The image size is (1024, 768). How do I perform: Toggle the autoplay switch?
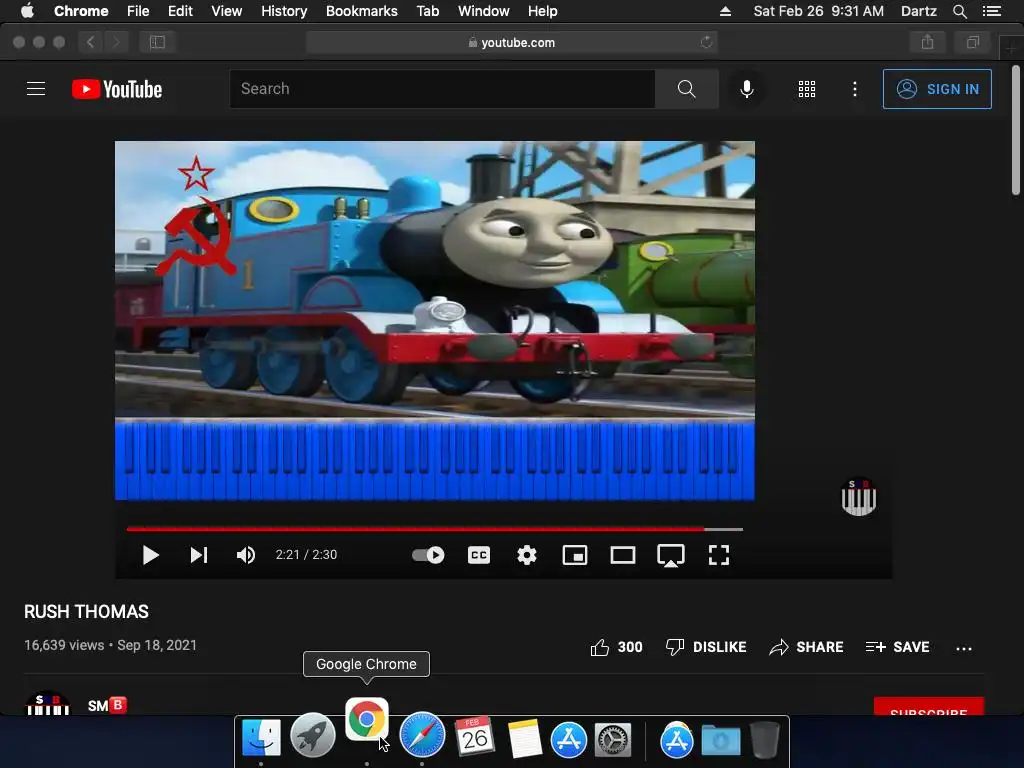pos(428,555)
